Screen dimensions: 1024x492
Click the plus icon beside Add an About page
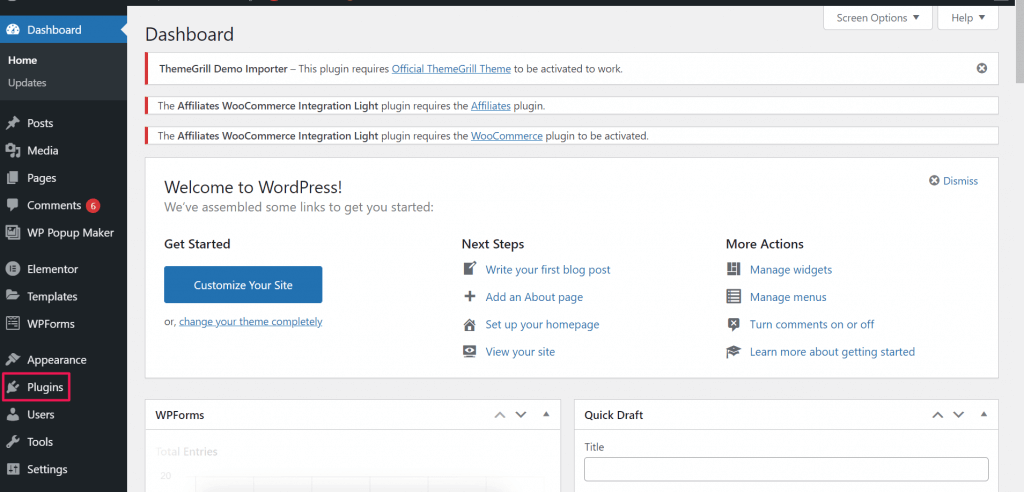click(x=470, y=296)
